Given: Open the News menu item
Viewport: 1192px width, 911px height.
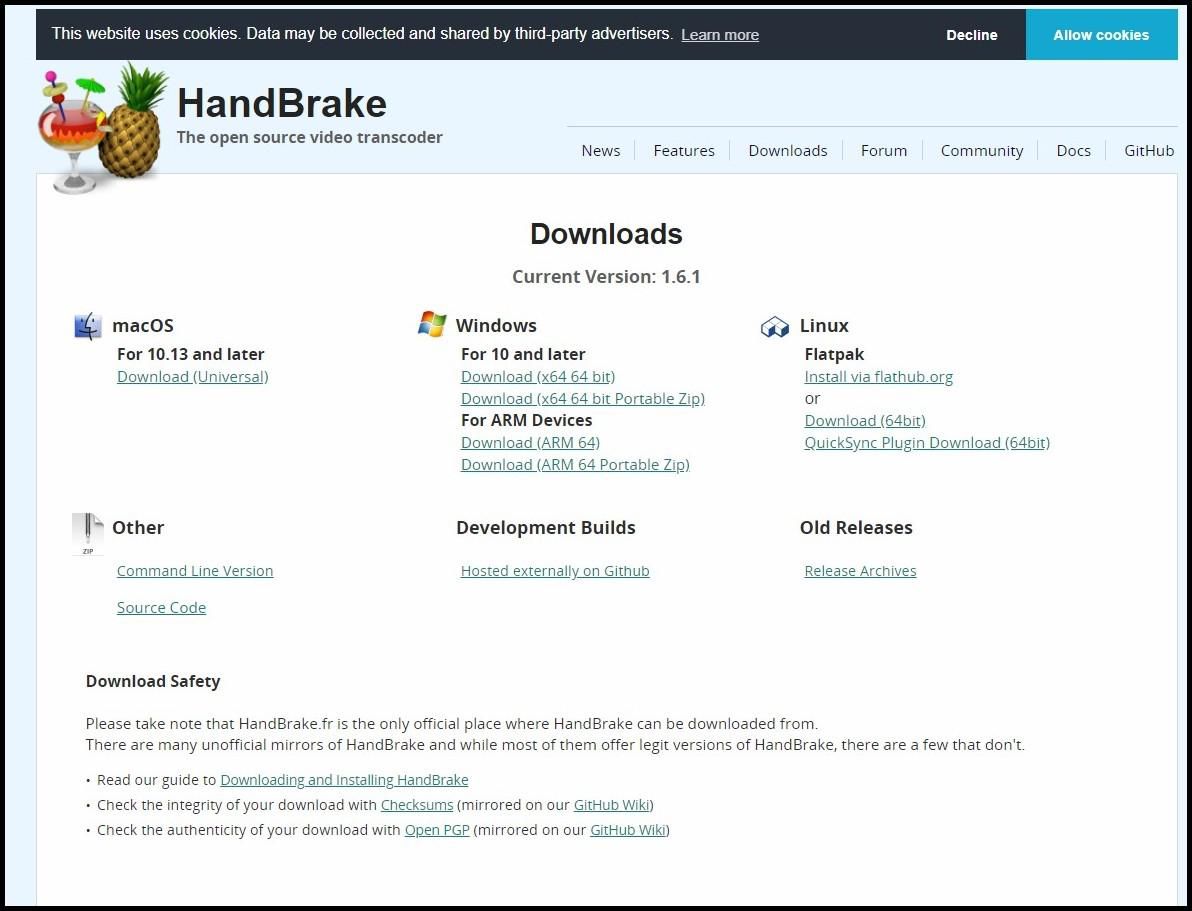Looking at the screenshot, I should pyautogui.click(x=600, y=151).
